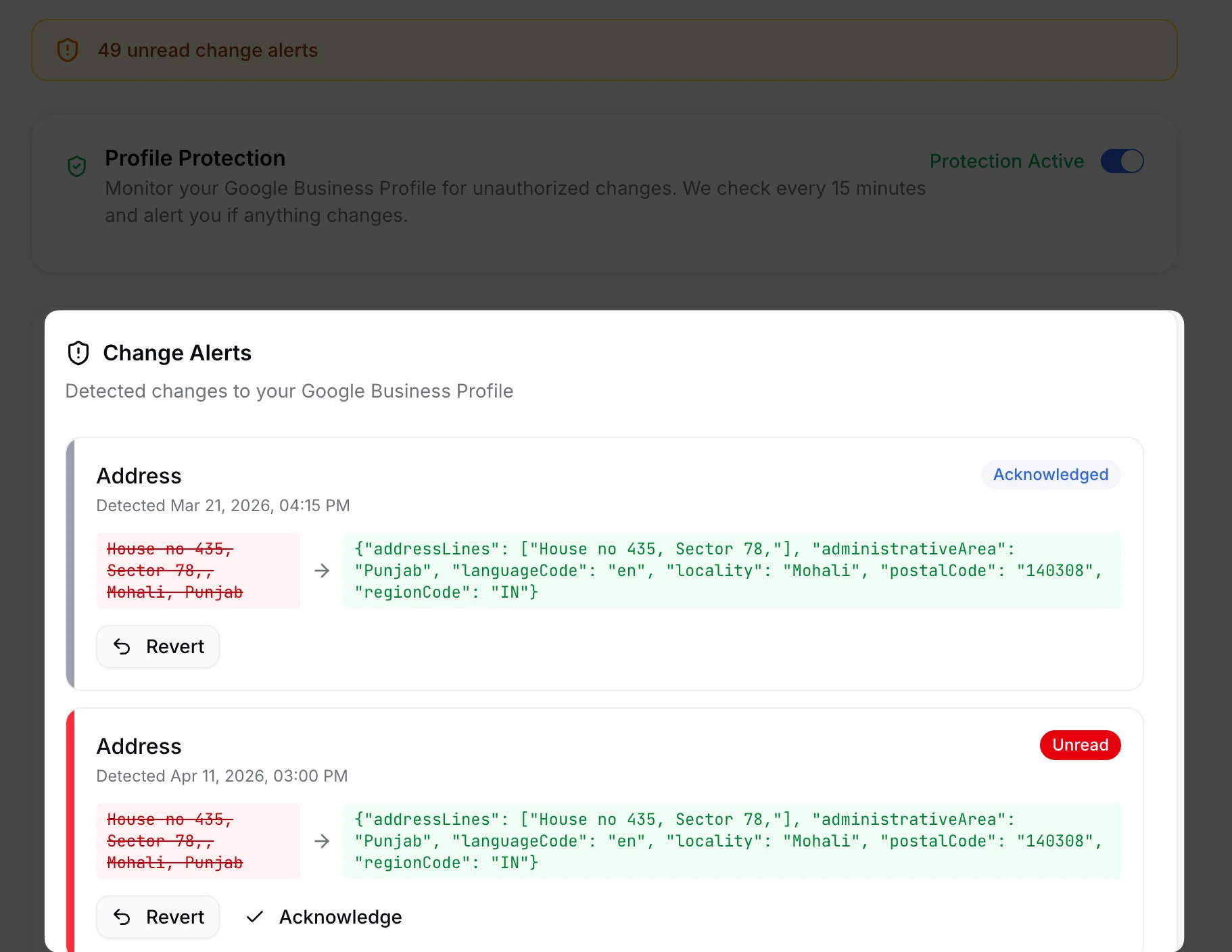Click the undo arrow icon in the Mar 21 alert
Screen dimensions: 1232x952
pos(122,646)
